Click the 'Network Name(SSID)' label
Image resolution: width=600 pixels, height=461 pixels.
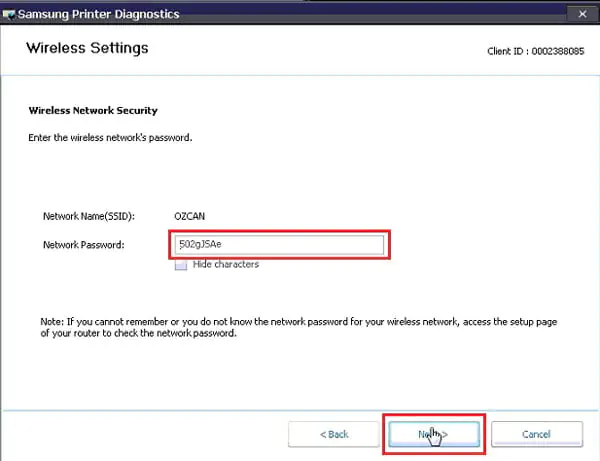click(x=95, y=216)
